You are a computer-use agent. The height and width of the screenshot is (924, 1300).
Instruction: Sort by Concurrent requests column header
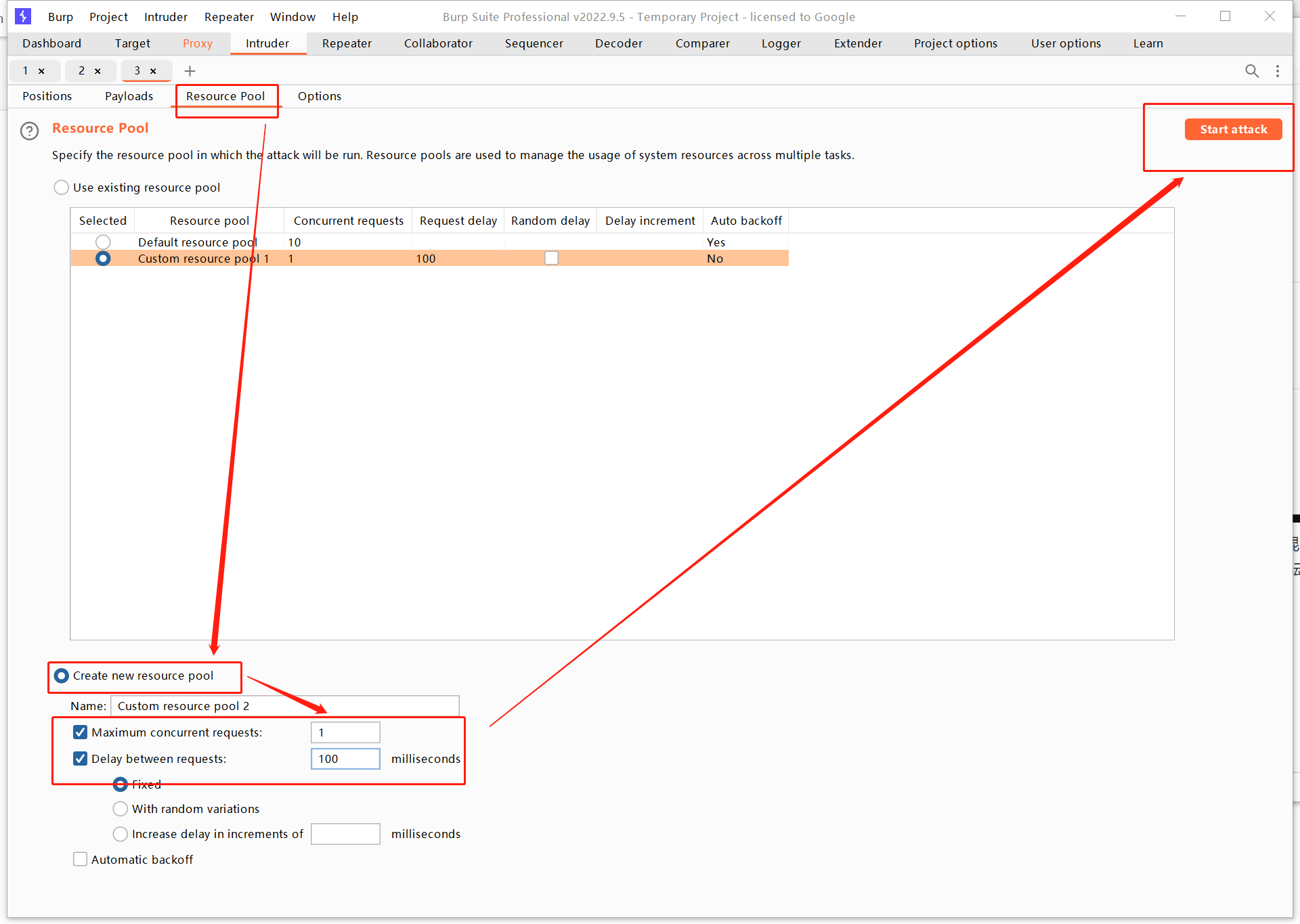coord(348,221)
